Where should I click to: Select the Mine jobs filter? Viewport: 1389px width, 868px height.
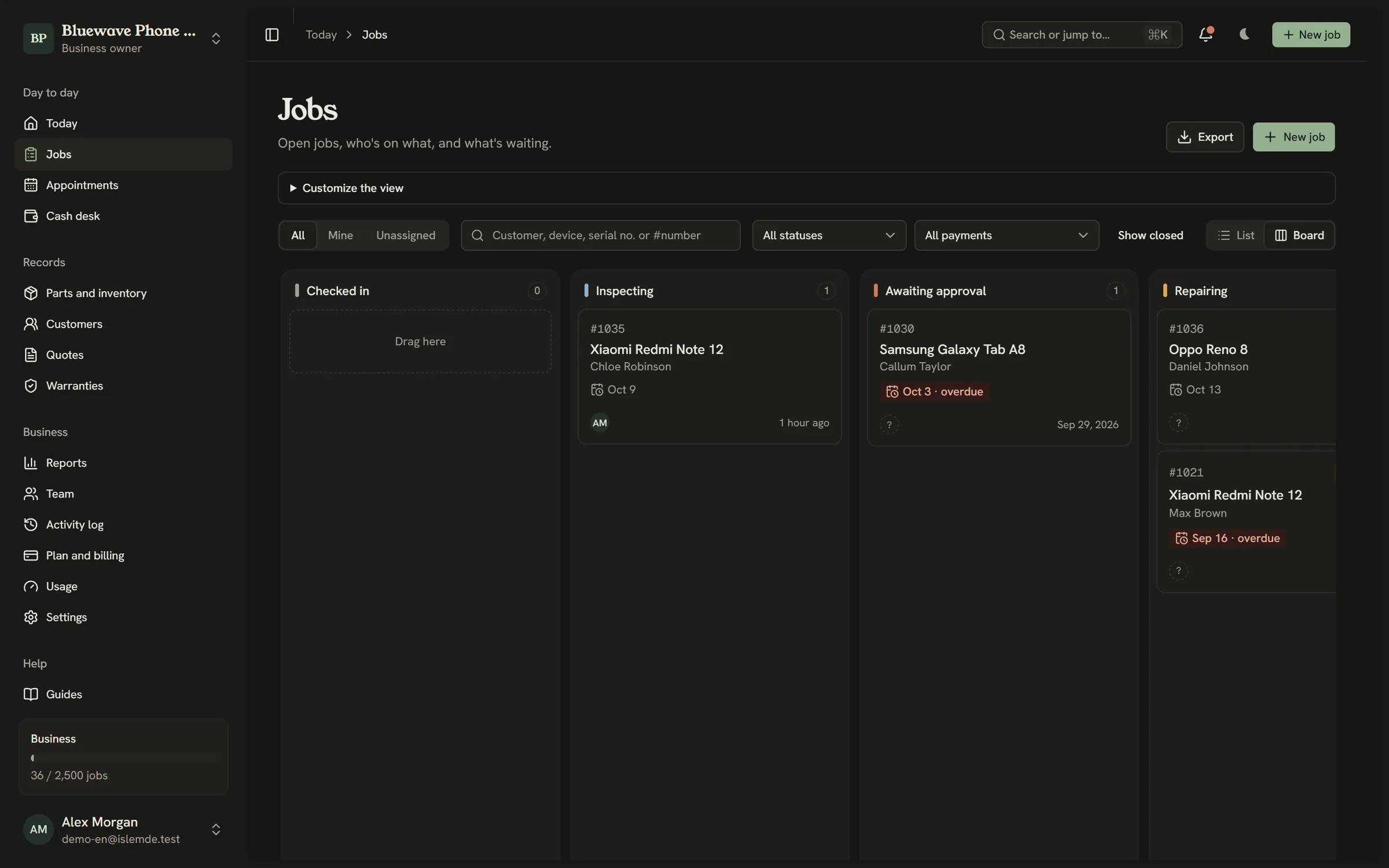pyautogui.click(x=340, y=236)
